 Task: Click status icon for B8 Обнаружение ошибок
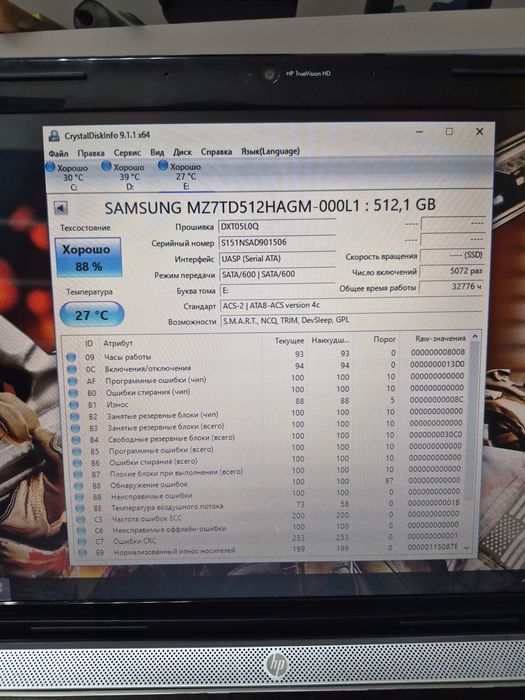point(79,485)
